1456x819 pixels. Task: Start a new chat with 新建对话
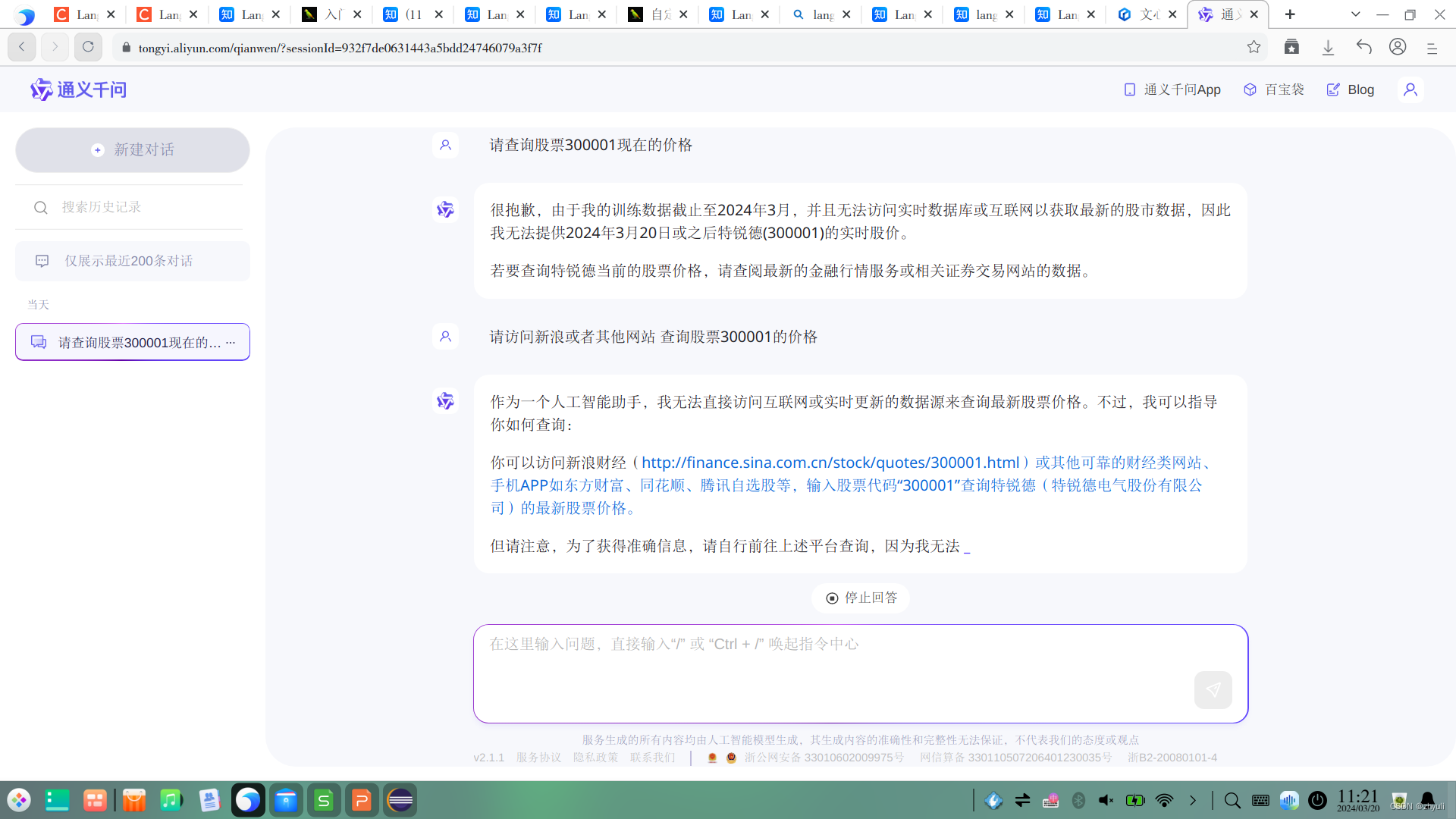[133, 150]
